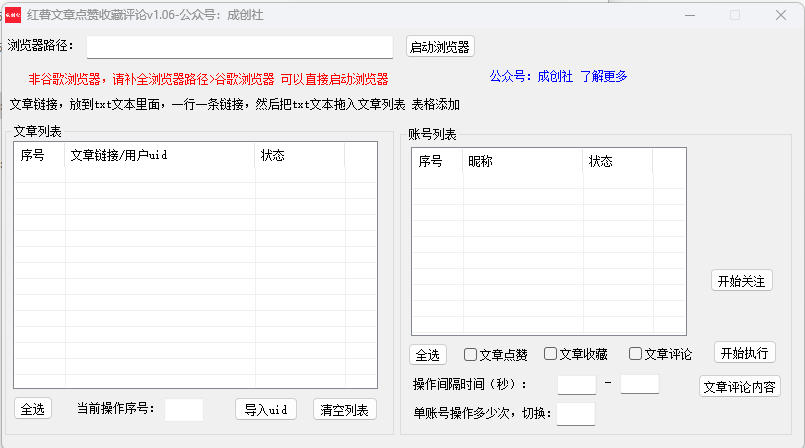Image resolution: width=805 pixels, height=448 pixels.
Task: Click the 昵称 column header in 账号列表
Action: tap(522, 162)
